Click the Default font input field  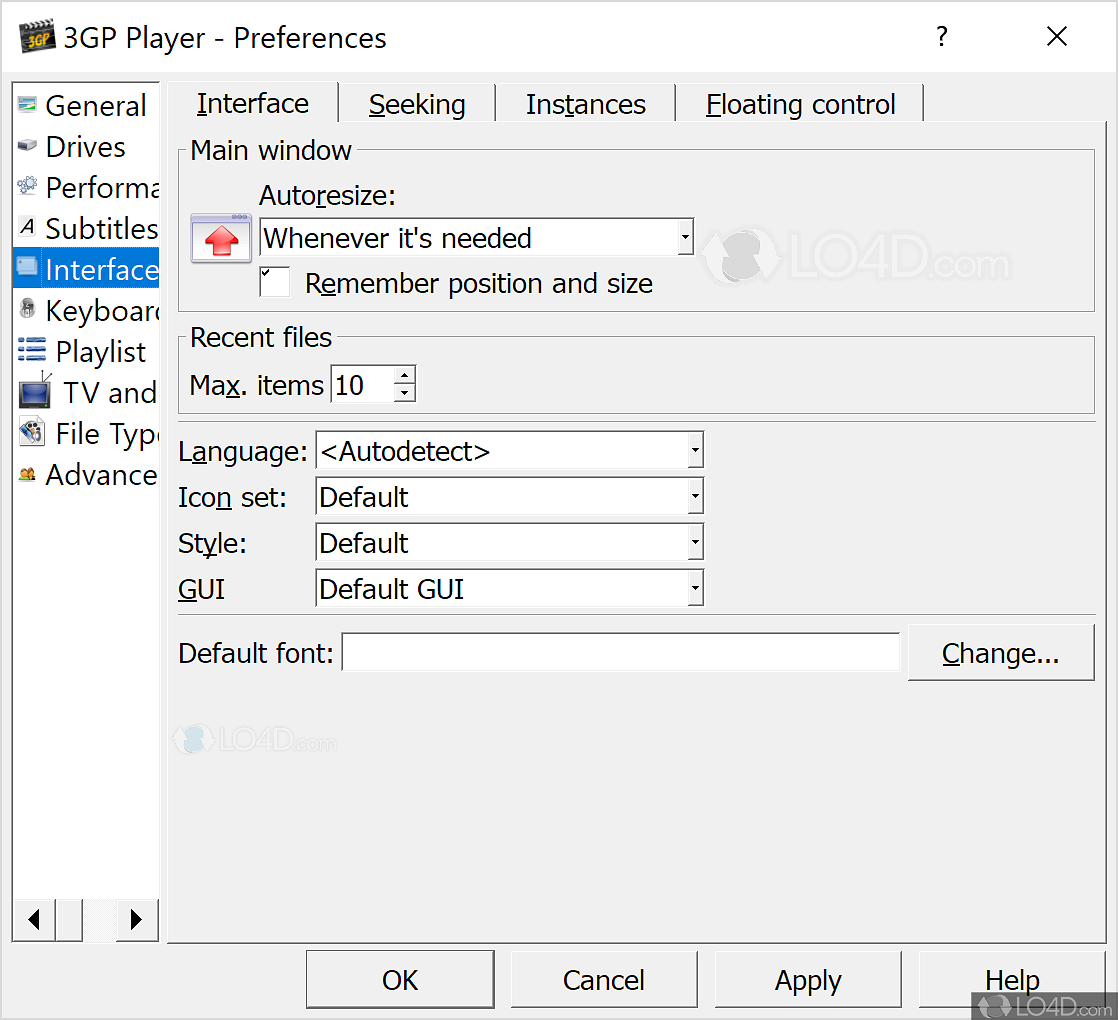(620, 652)
